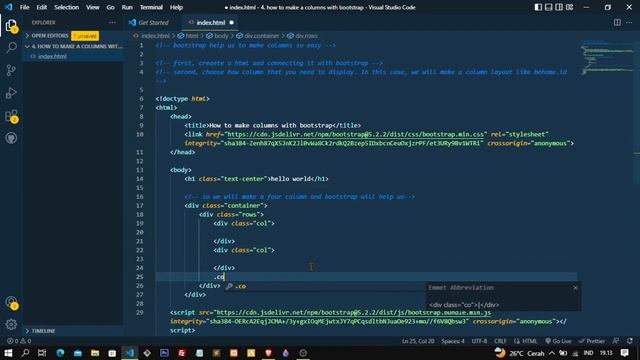
Task: Launch Microsoft Edge from taskbar
Action: point(60,353)
